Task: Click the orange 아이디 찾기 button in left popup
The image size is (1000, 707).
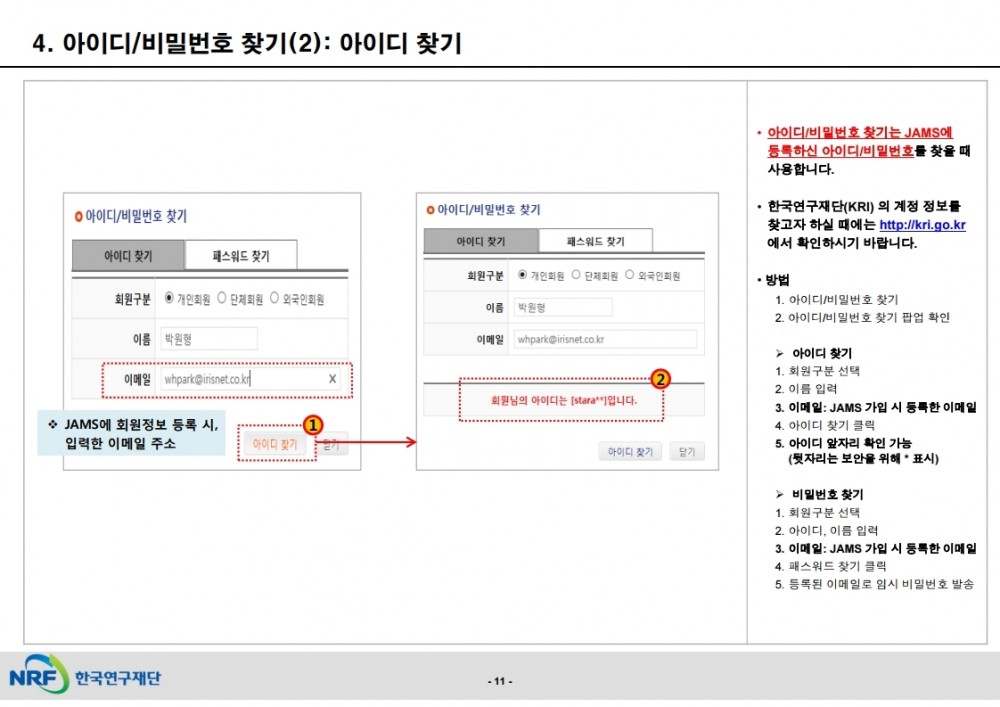Action: point(275,444)
